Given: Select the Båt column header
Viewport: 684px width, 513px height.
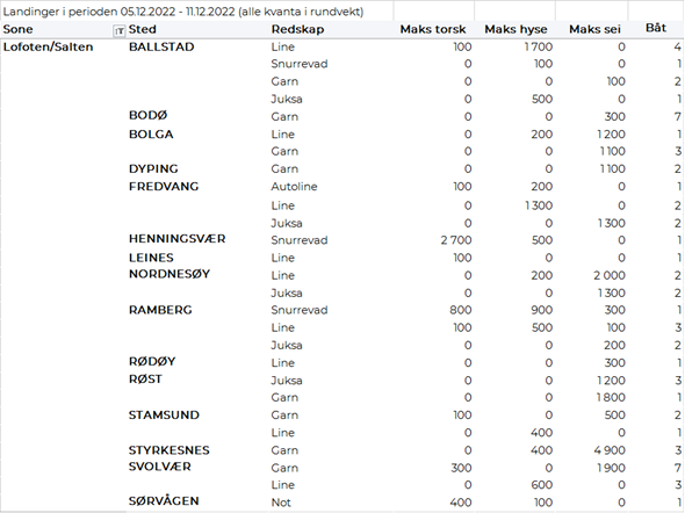Looking at the screenshot, I should pyautogui.click(x=656, y=29).
